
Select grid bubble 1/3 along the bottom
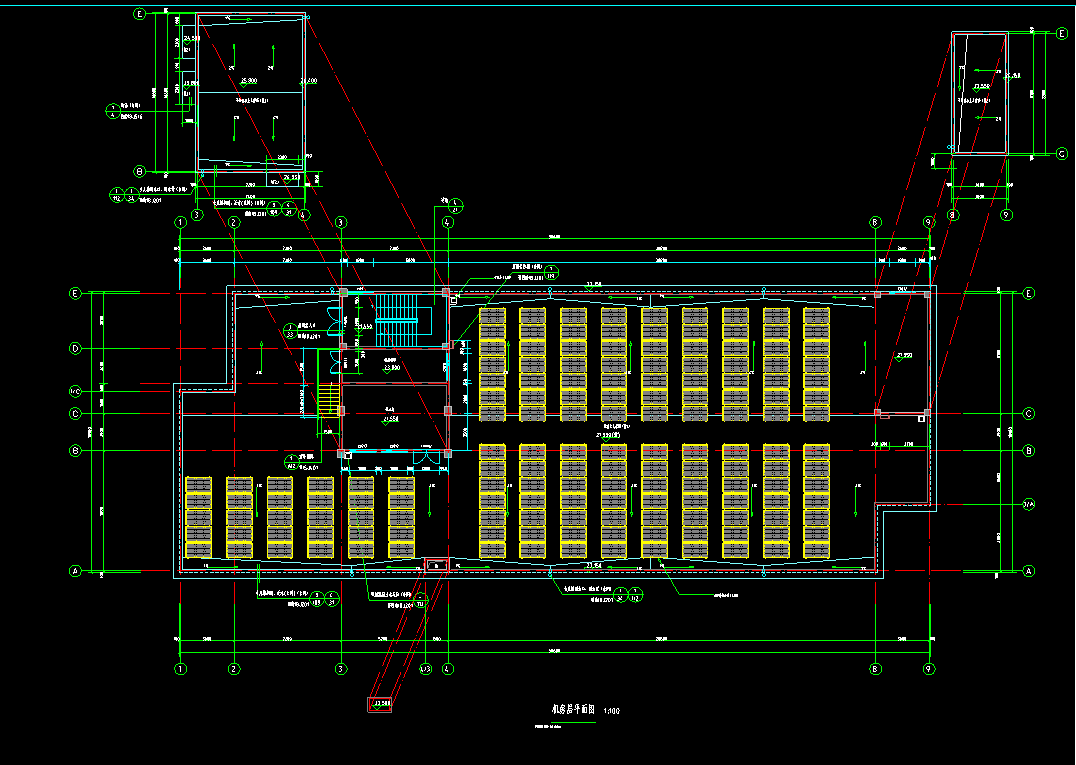pyautogui.click(x=425, y=669)
